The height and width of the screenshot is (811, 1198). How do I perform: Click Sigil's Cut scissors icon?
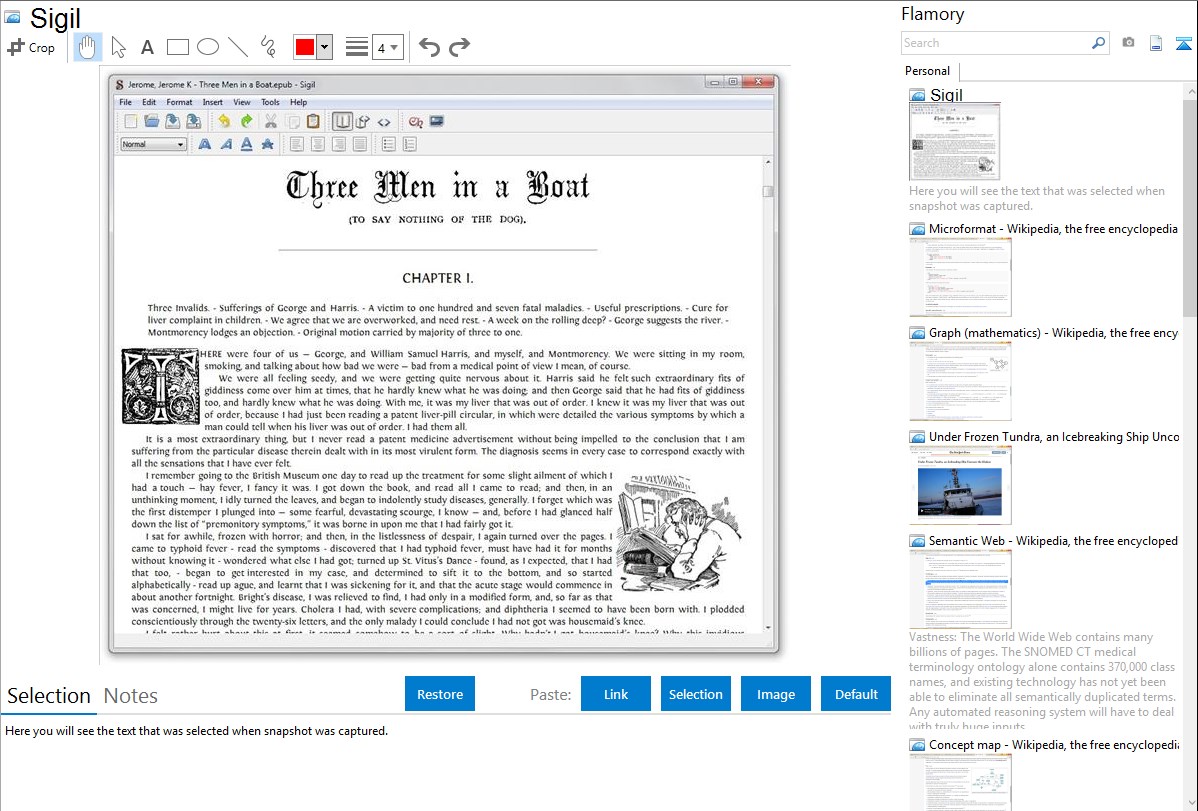click(270, 122)
